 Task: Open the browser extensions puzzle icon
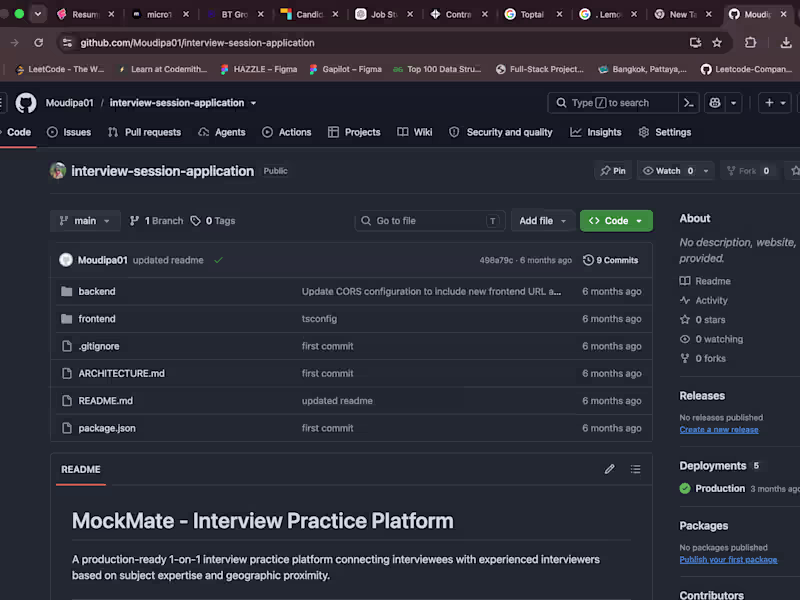pos(751,43)
